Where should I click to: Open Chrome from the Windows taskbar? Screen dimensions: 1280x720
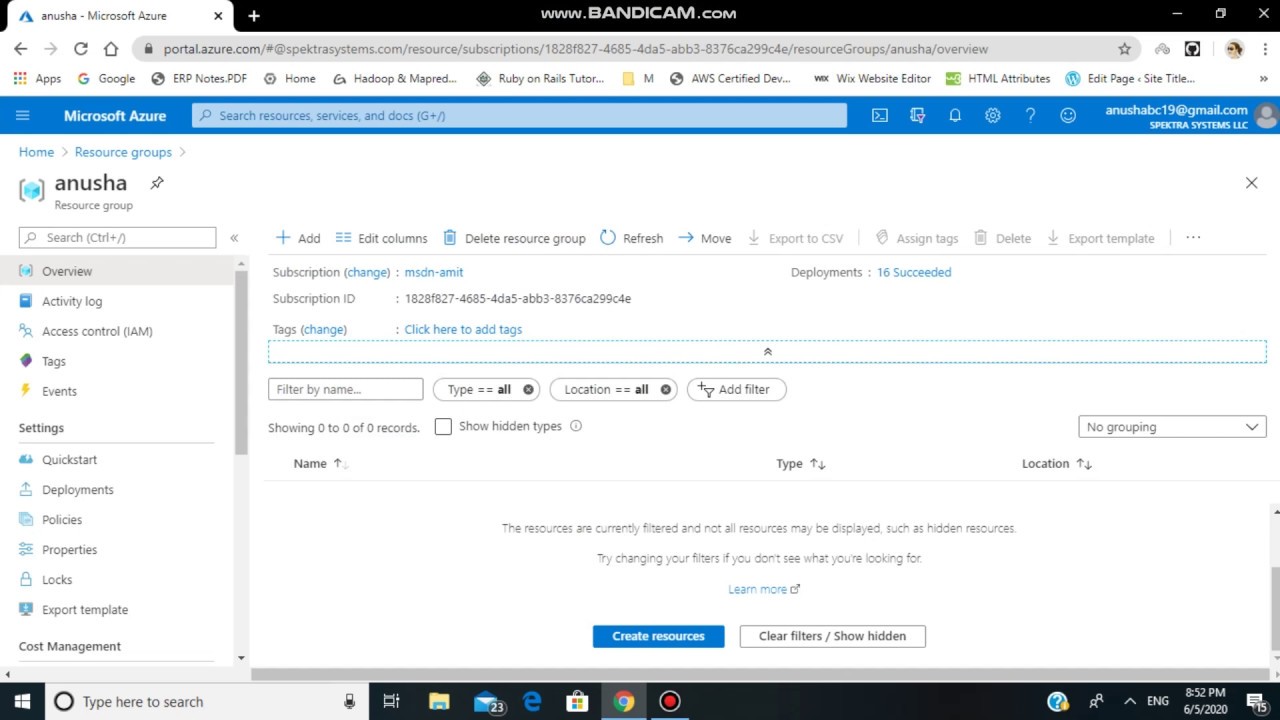pyautogui.click(x=624, y=701)
